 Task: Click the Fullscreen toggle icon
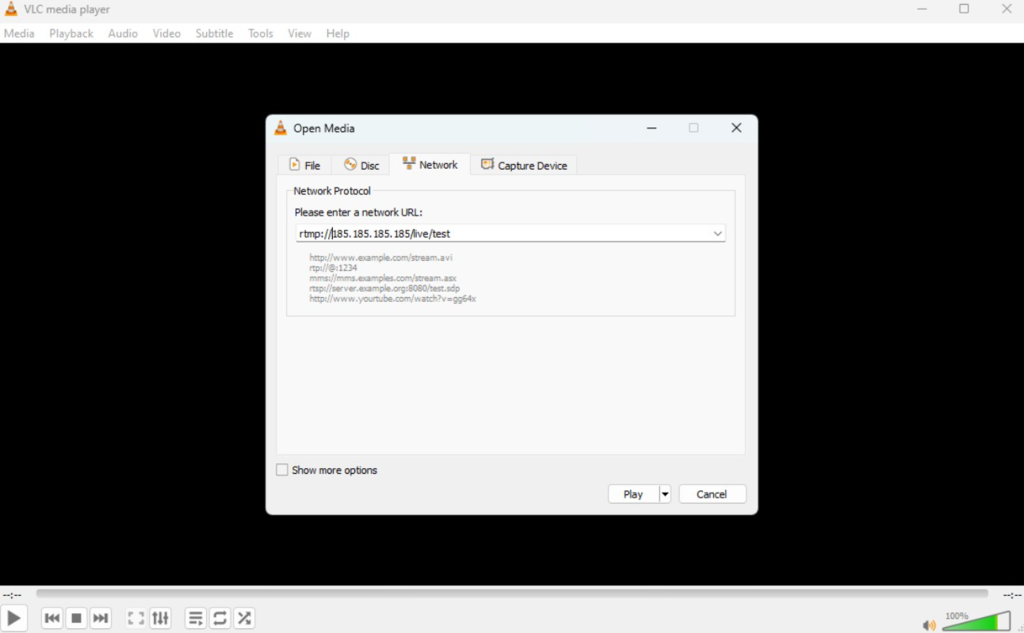(136, 618)
